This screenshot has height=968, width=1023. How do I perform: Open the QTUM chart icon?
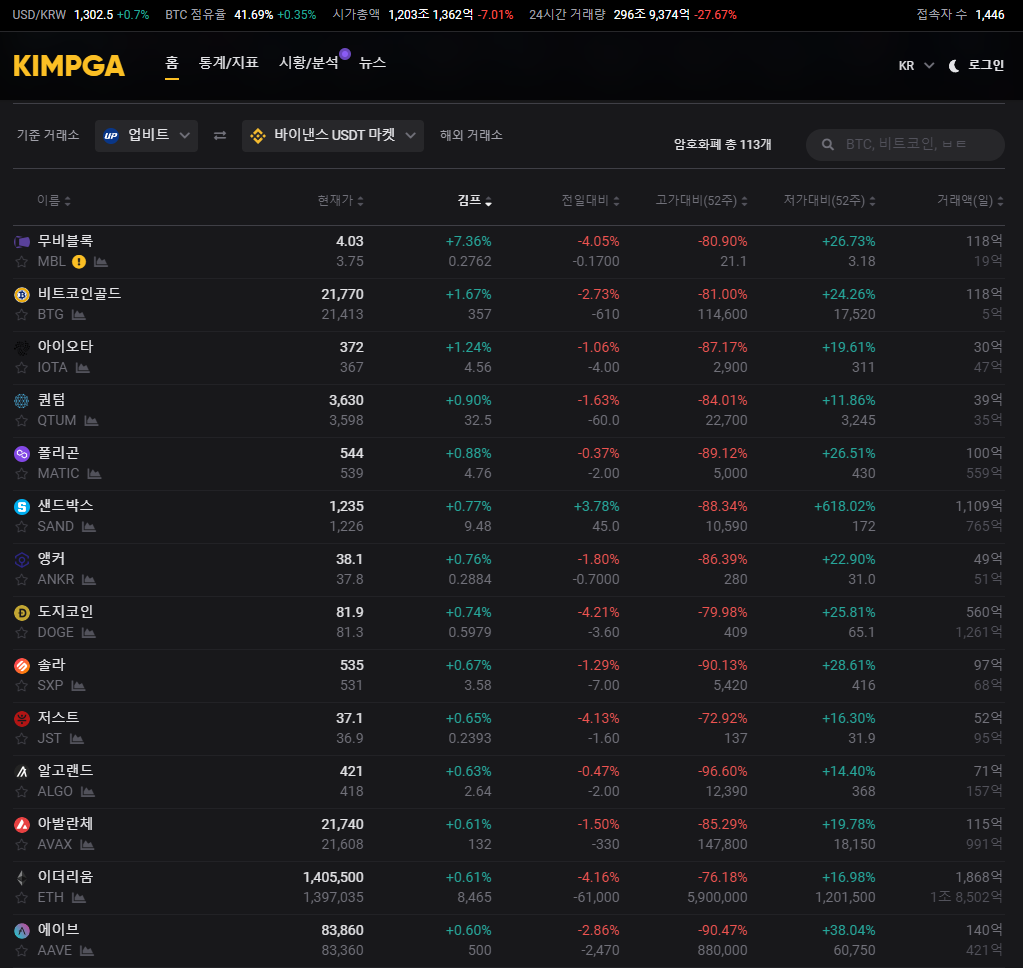tap(91, 421)
